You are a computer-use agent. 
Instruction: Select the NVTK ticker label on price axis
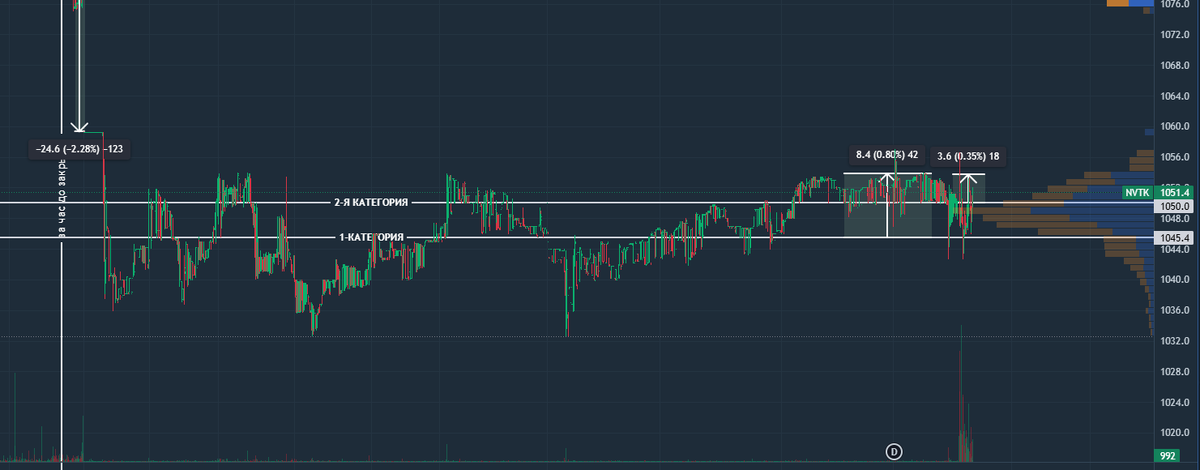point(1137,192)
